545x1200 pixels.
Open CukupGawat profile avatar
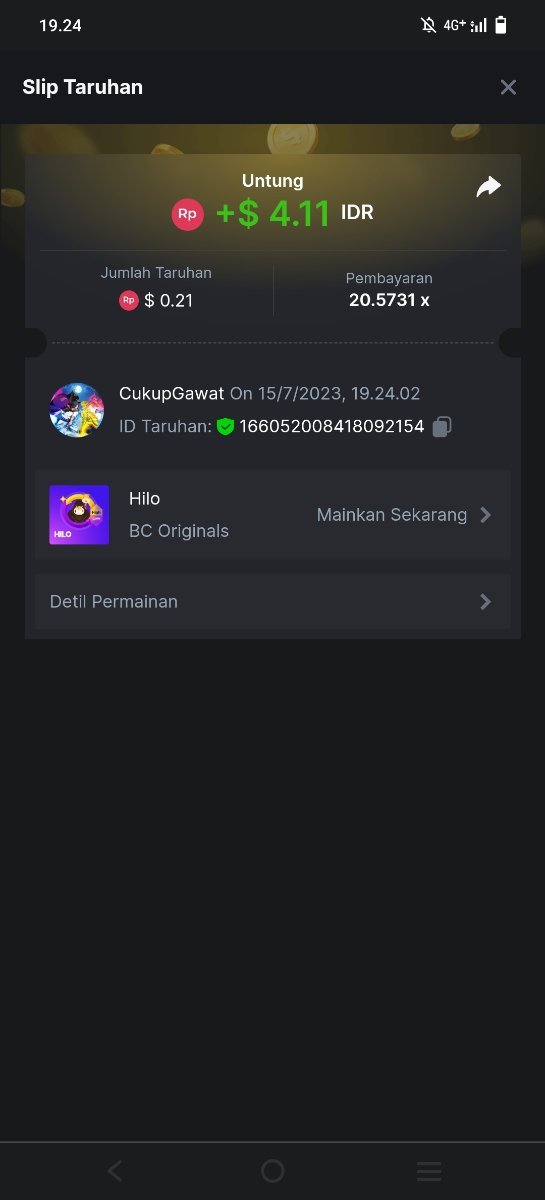pos(77,410)
